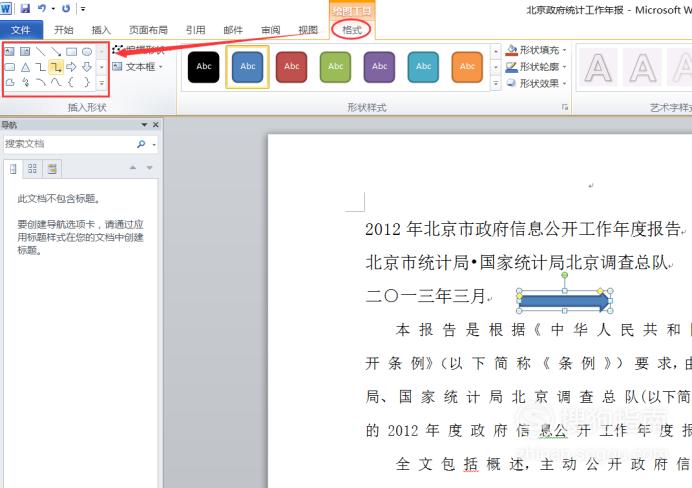Select the left brace shape
Image resolution: width=692 pixels, height=488 pixels.
[x=71, y=82]
